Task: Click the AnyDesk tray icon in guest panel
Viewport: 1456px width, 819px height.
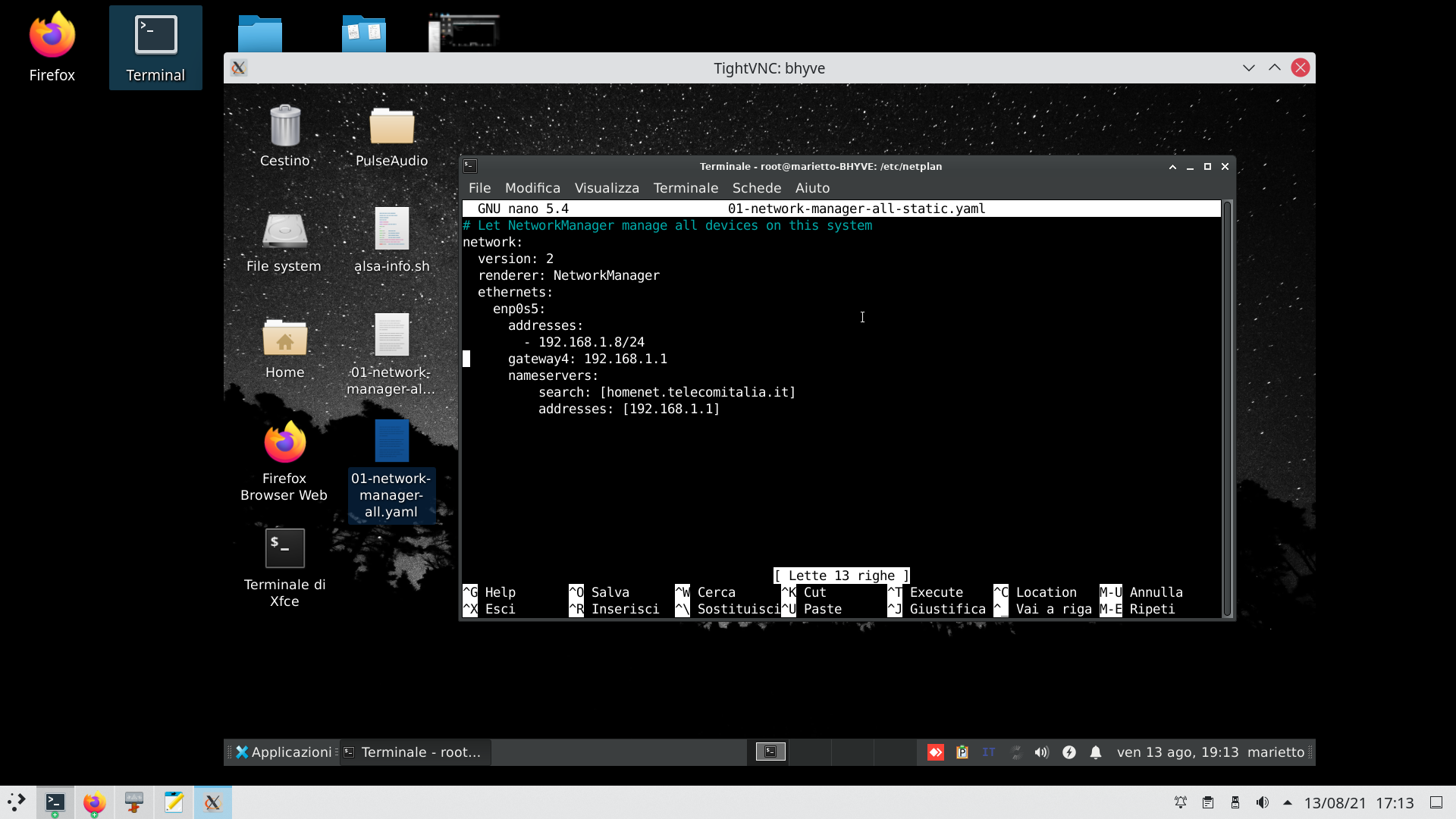Action: tap(936, 752)
